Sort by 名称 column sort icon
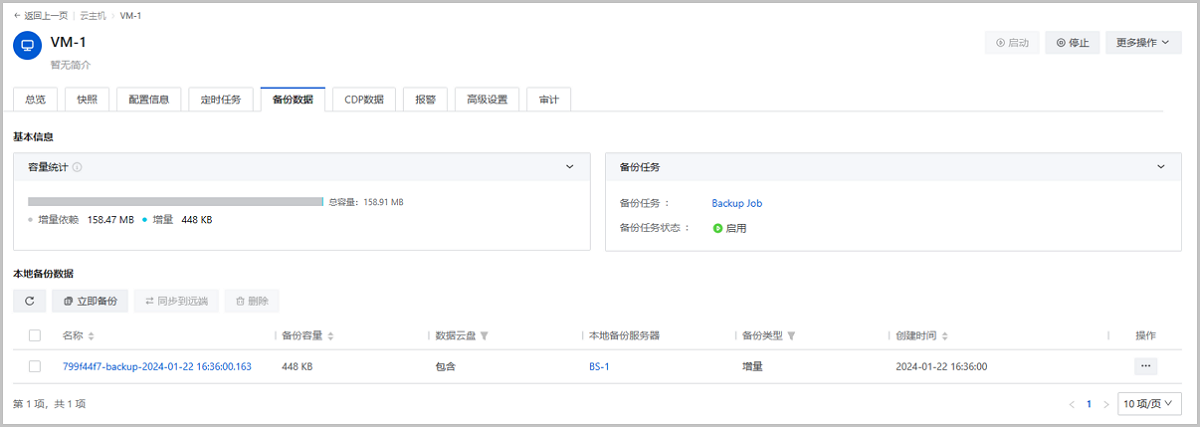The image size is (1200, 427). click(x=91, y=336)
